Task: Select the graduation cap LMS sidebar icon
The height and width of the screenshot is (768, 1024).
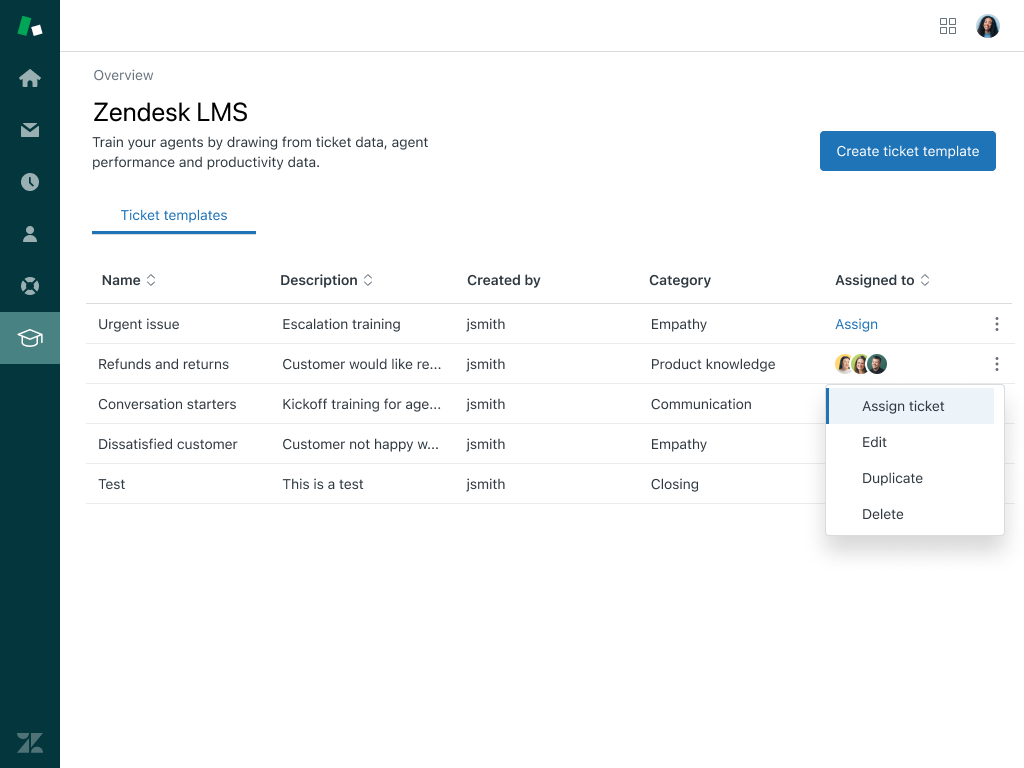Action: (29, 338)
